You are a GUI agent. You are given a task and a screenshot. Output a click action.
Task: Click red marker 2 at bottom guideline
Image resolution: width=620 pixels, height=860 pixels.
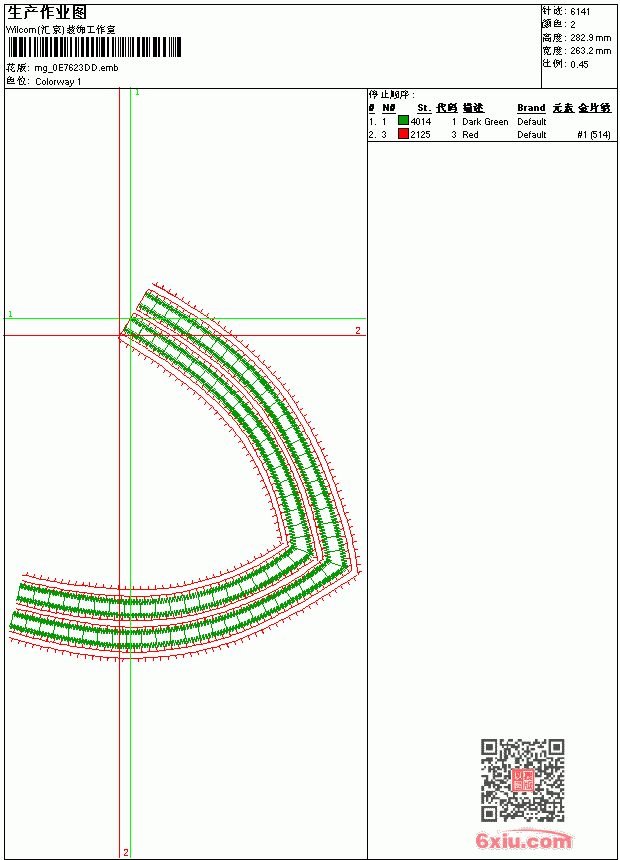coord(126,852)
